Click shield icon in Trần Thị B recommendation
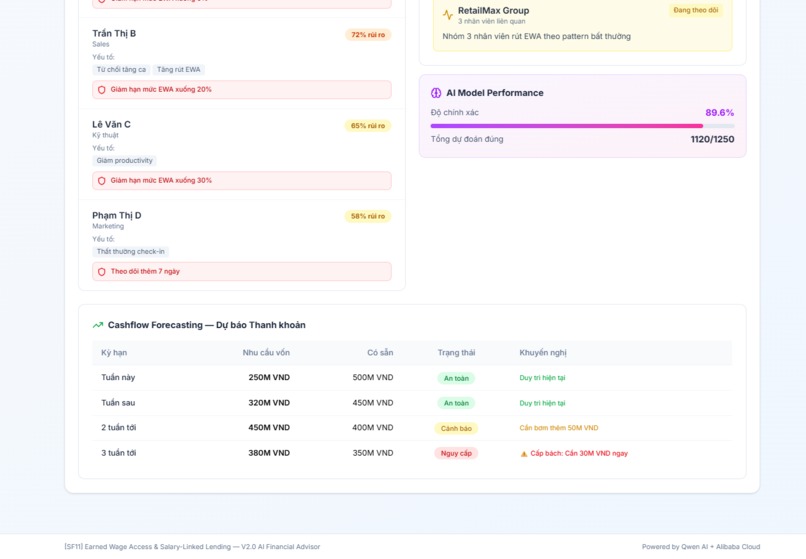 [x=102, y=89]
